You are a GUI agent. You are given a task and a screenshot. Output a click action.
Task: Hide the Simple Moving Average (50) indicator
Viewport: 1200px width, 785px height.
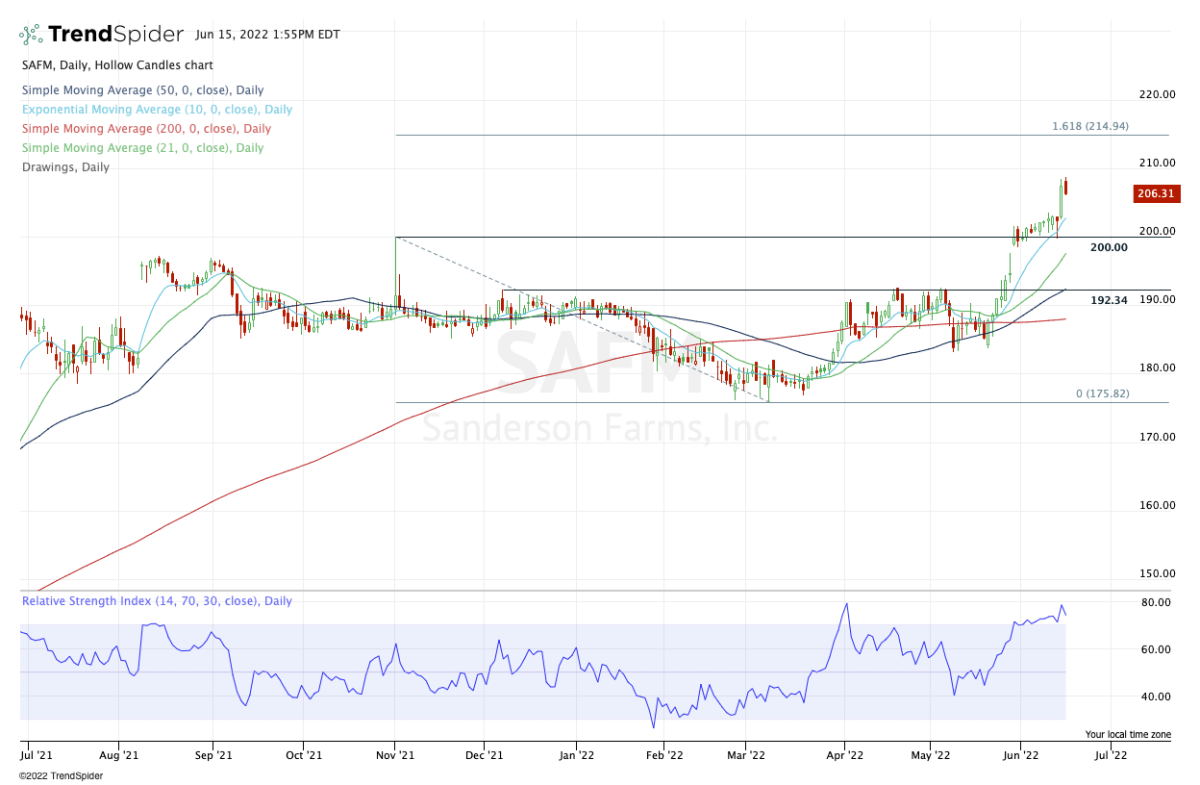(x=141, y=90)
